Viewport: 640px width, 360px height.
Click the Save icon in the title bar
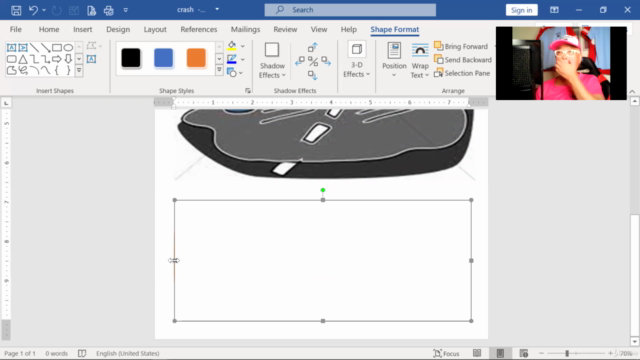[x=16, y=10]
